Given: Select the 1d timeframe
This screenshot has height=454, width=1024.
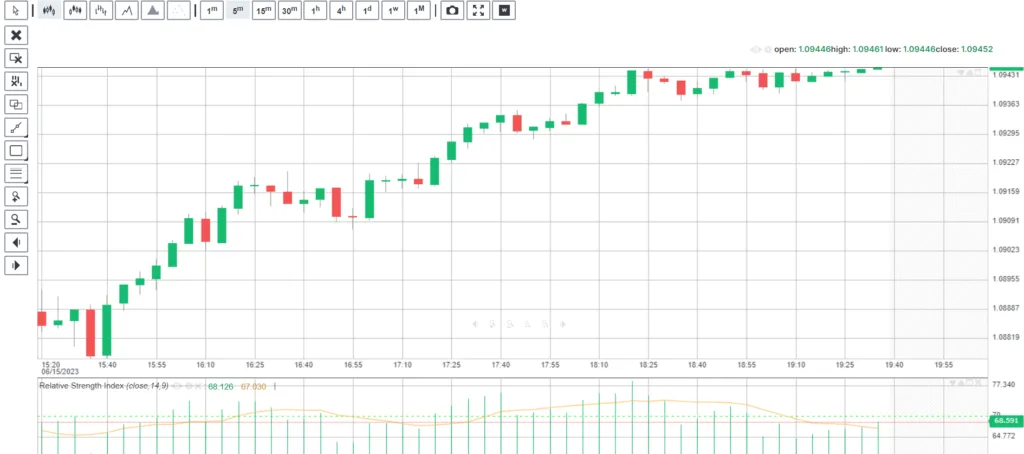Looking at the screenshot, I should click(367, 10).
